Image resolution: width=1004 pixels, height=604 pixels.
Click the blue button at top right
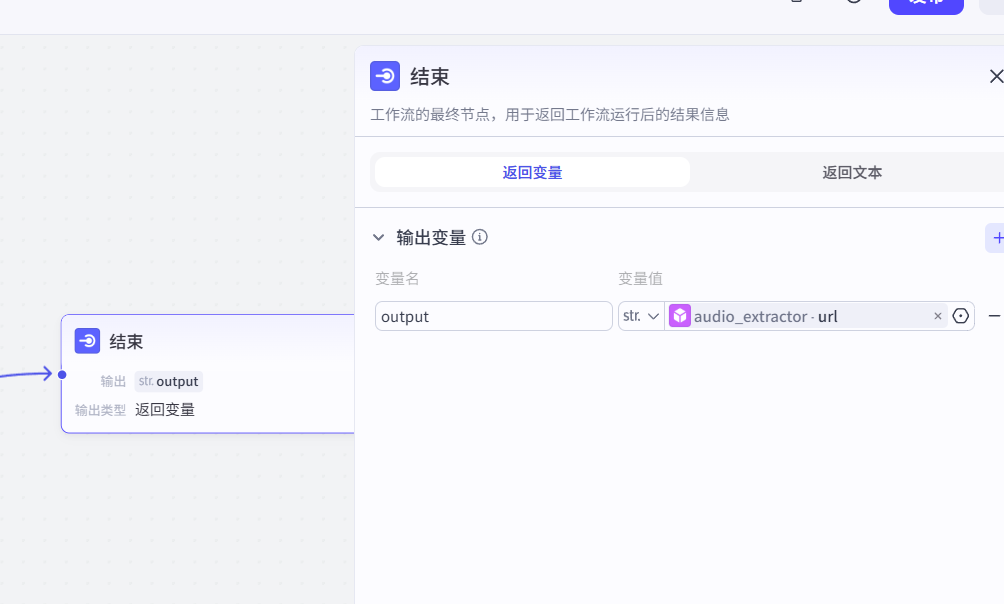pos(926,6)
